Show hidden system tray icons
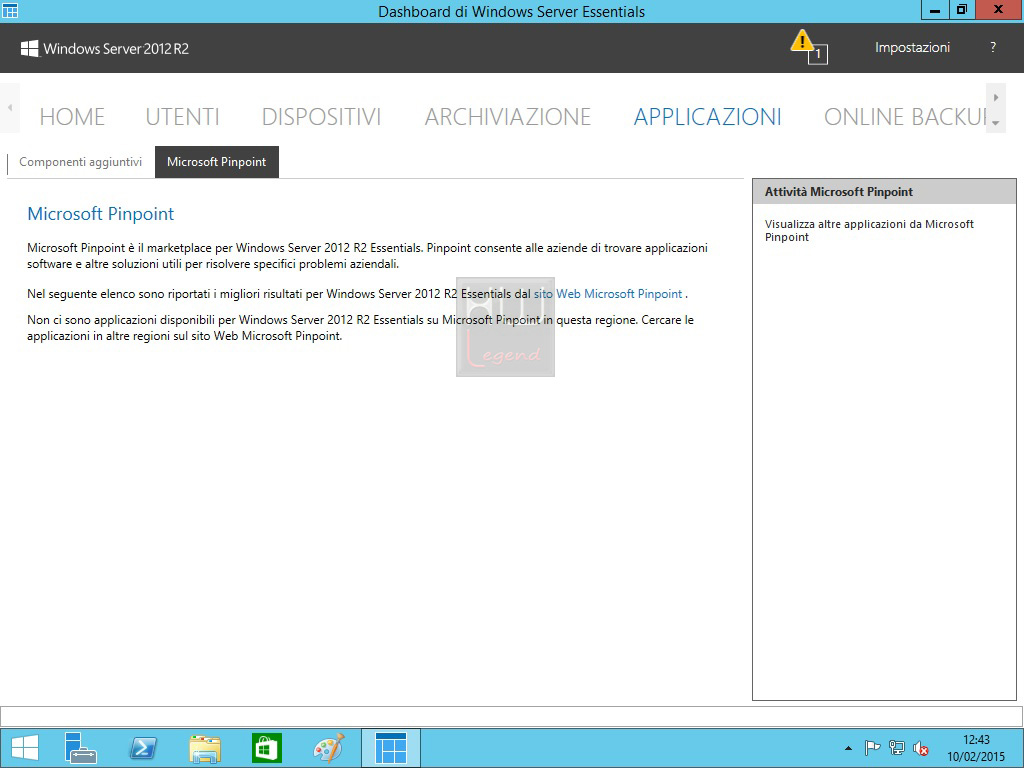The width and height of the screenshot is (1024, 768). coord(848,748)
